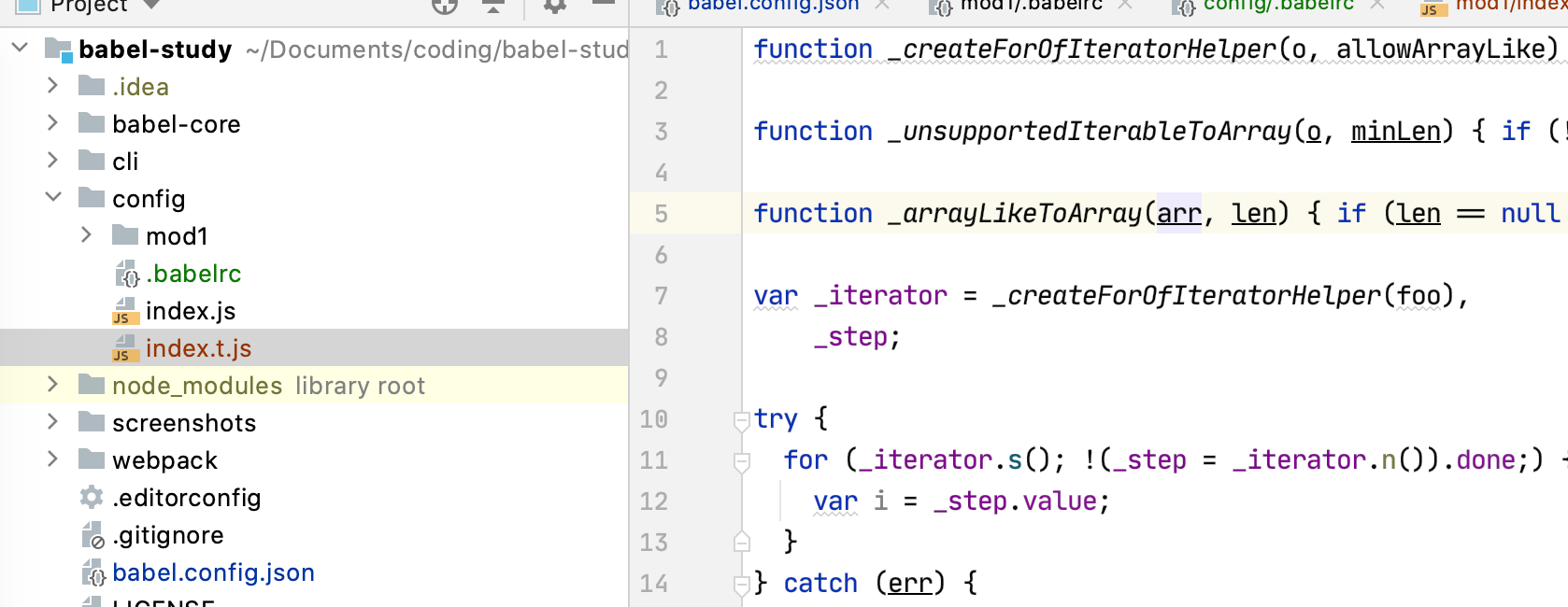1568x607 pixels.
Task: Click the _iterator variable on line 7
Action: 880,296
